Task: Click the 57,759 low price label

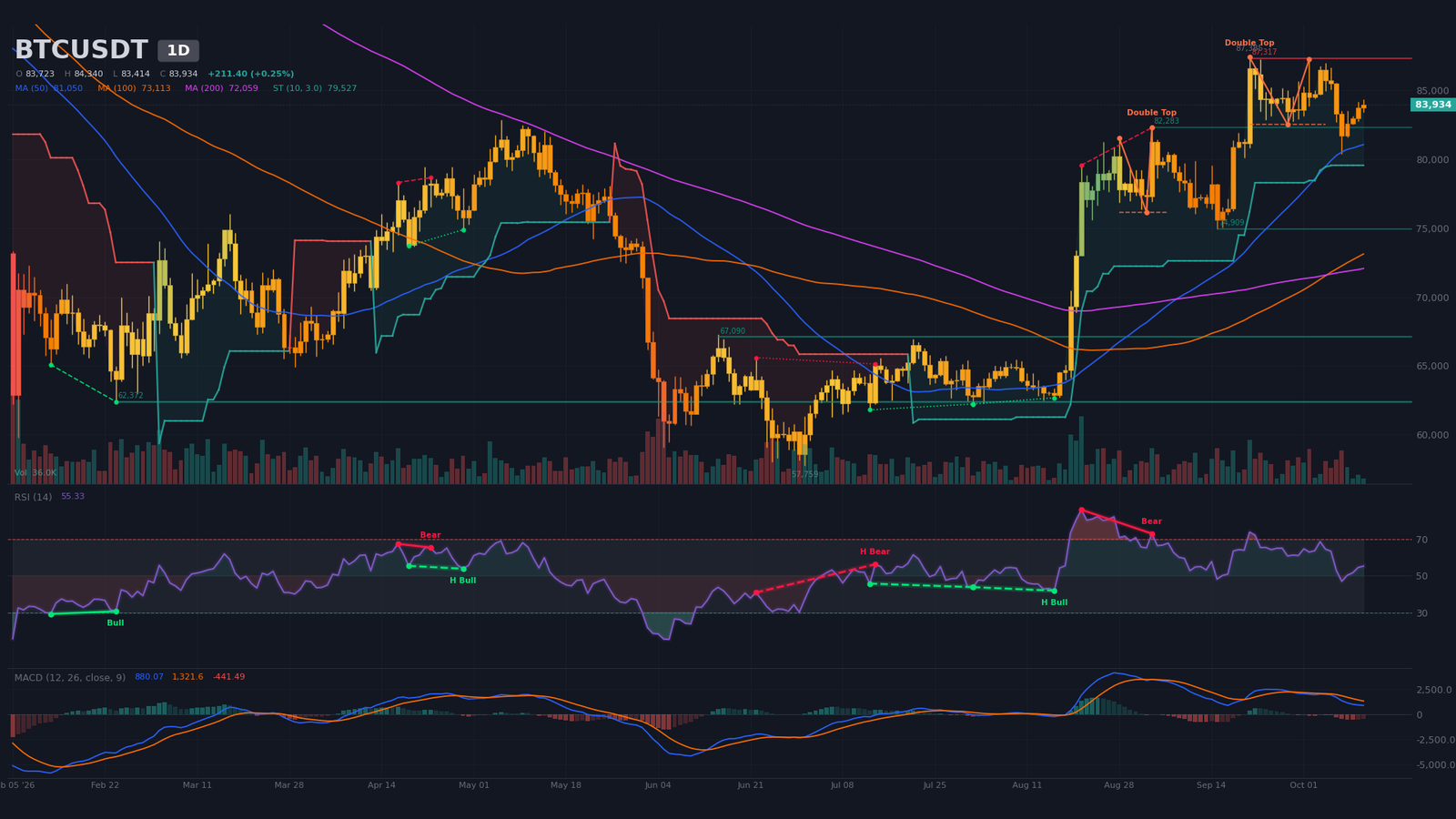Action: tap(804, 474)
